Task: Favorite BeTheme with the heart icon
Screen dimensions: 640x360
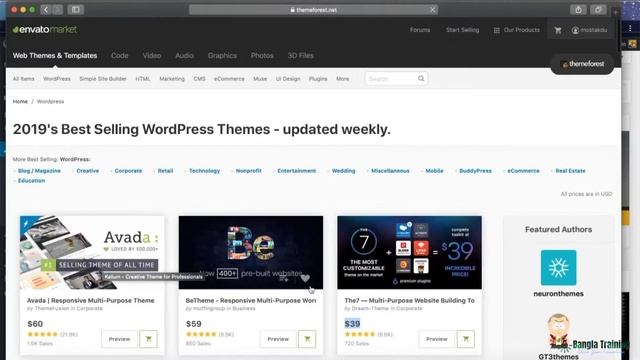Action: point(305,278)
